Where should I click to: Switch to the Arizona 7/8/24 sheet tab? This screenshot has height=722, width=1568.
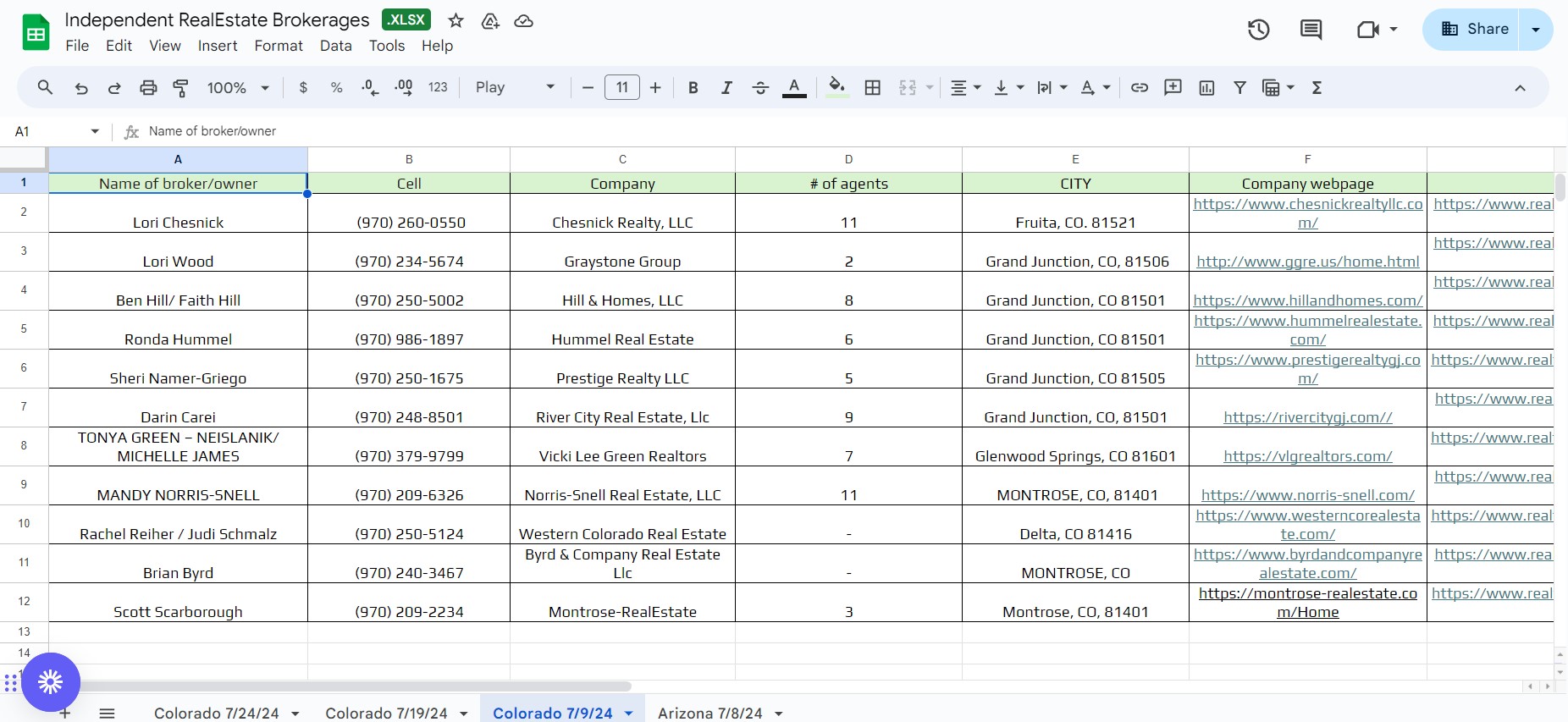[x=709, y=713]
